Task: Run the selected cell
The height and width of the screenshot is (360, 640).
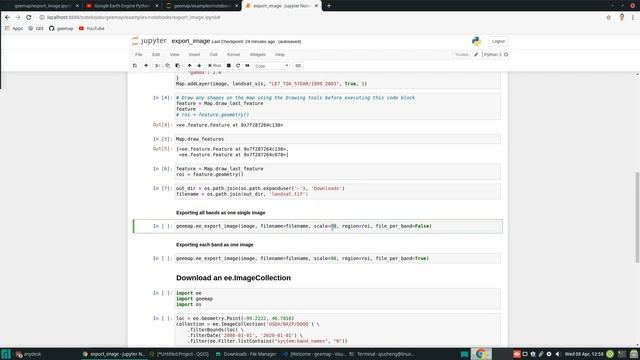Action: (215, 66)
